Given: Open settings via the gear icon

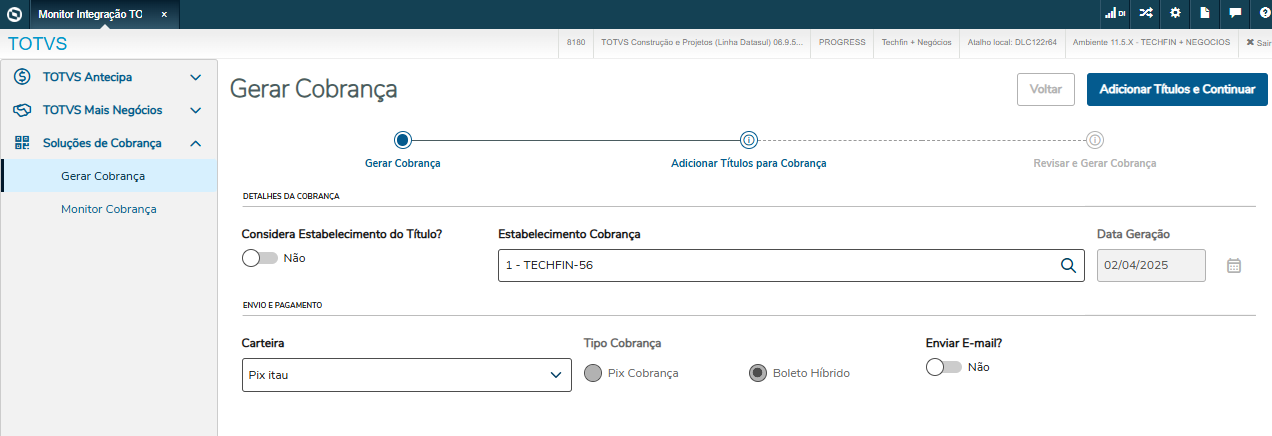Looking at the screenshot, I should (1175, 14).
